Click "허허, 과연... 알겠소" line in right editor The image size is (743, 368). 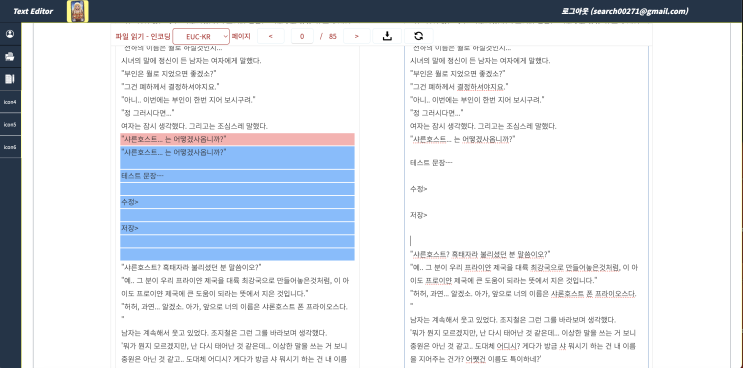[523, 294]
